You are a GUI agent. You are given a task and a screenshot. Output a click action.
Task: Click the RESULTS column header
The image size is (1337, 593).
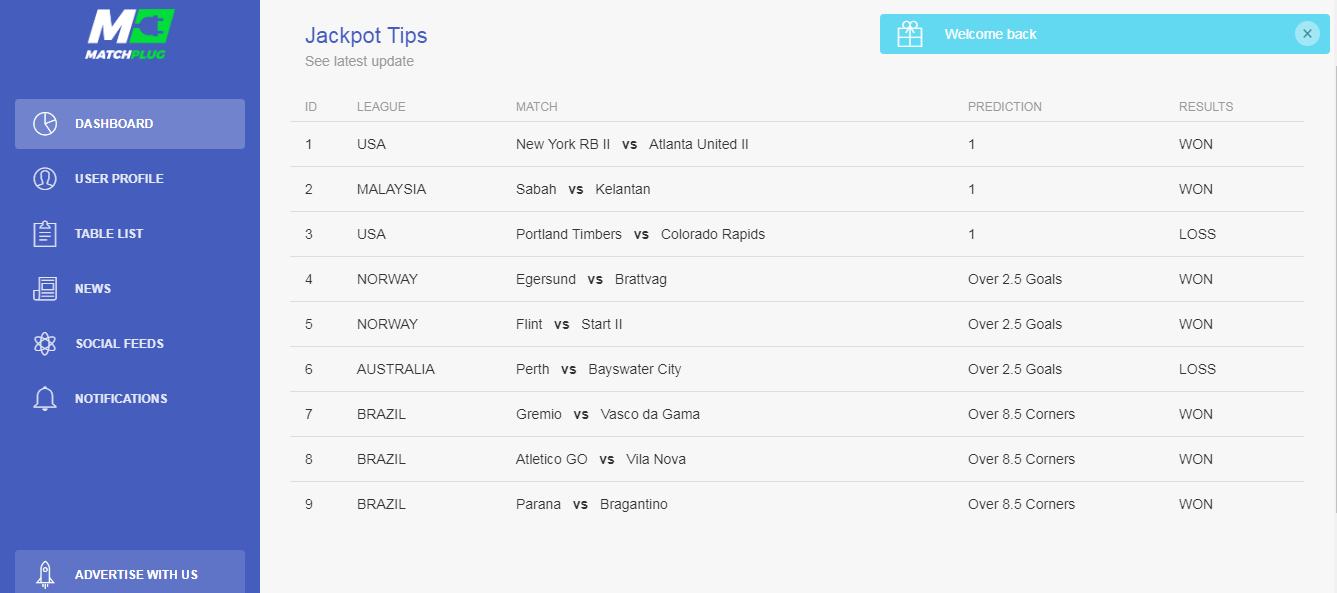(x=1206, y=107)
